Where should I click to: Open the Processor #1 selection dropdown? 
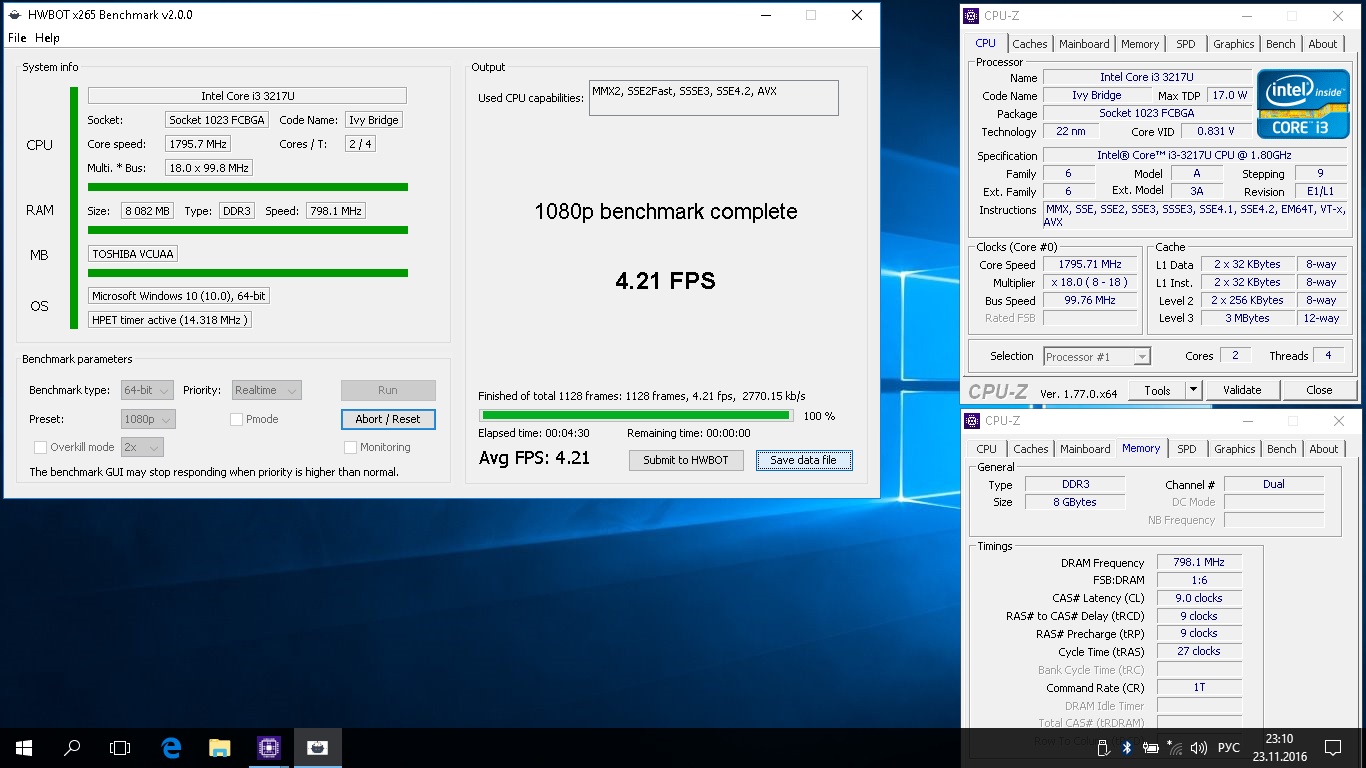(1097, 356)
